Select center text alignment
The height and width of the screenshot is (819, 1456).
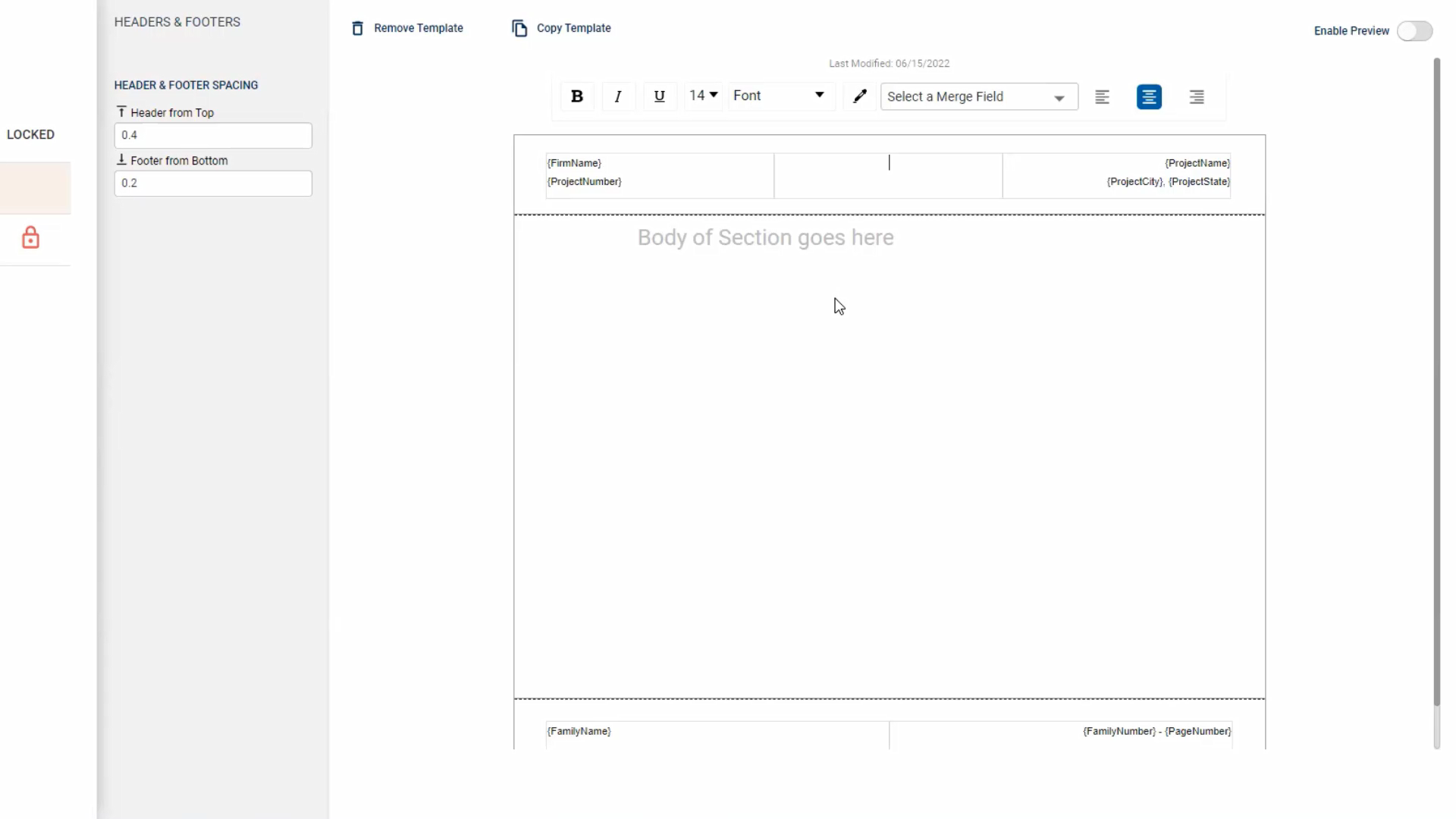(x=1149, y=97)
